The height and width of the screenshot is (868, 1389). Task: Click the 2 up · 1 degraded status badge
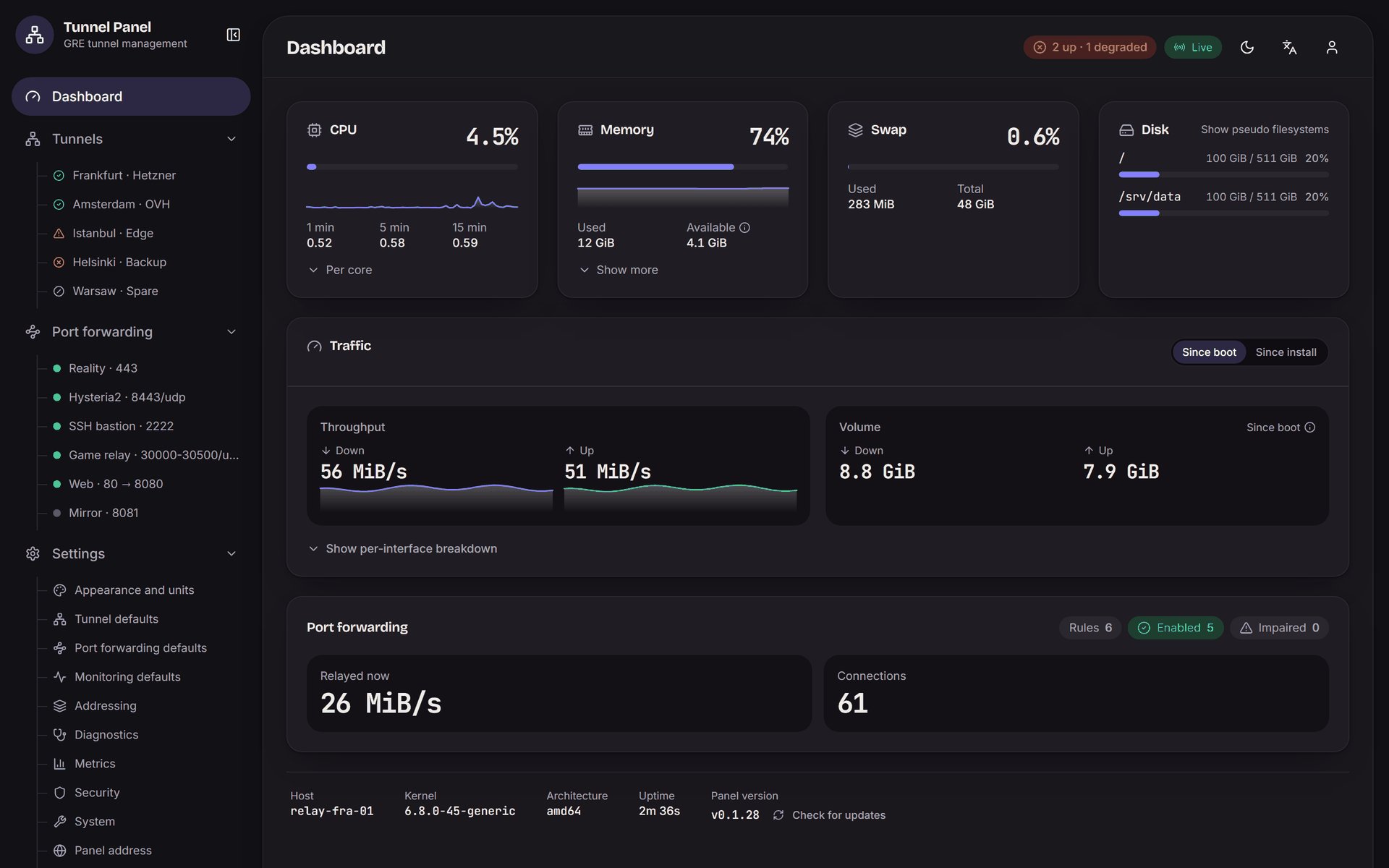coord(1089,47)
